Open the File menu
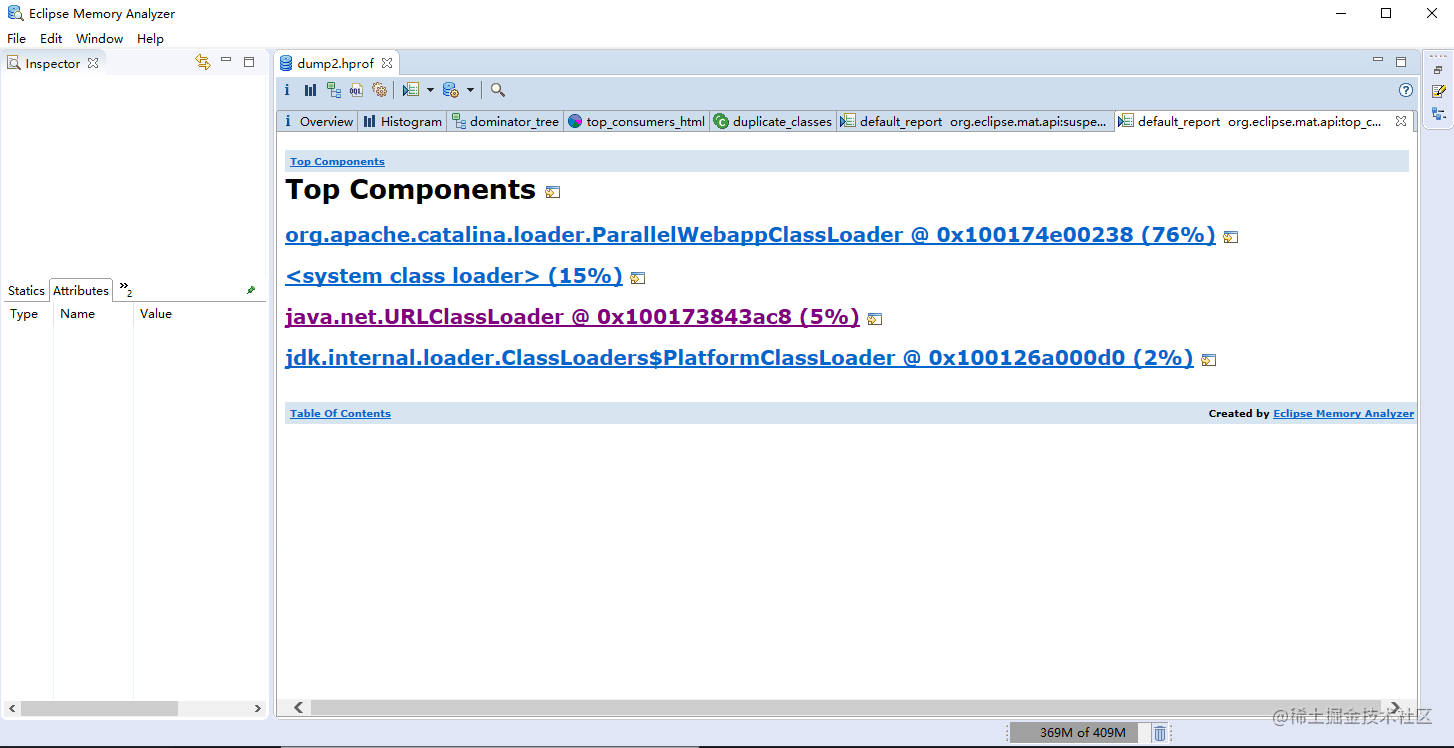 16,38
